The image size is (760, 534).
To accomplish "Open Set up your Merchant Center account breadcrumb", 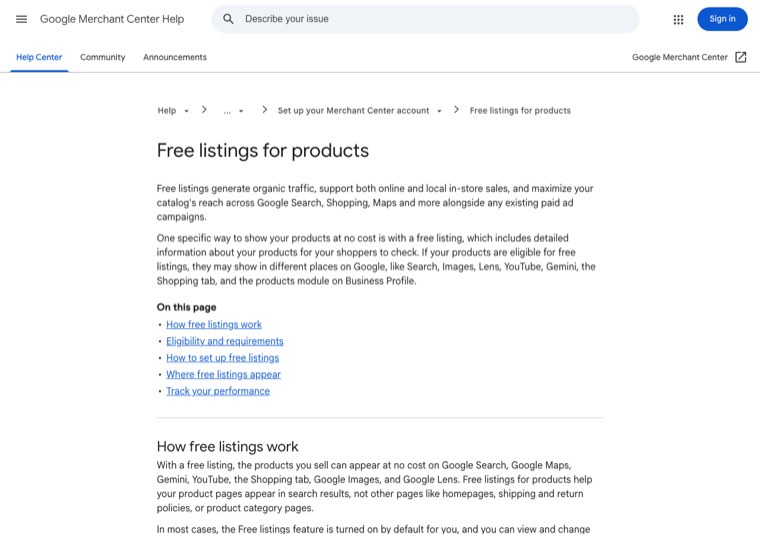I will pos(353,110).
